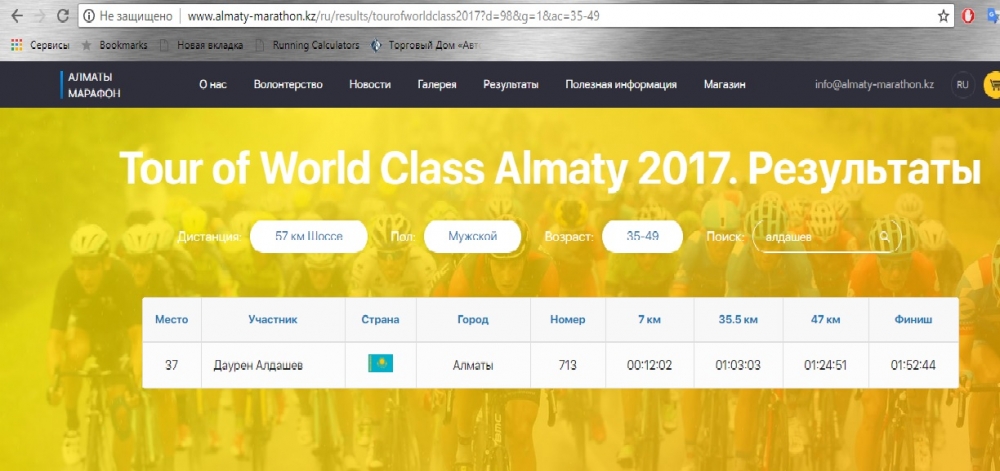This screenshot has height=471, width=1000.
Task: Switch language using RU button
Action: point(962,85)
